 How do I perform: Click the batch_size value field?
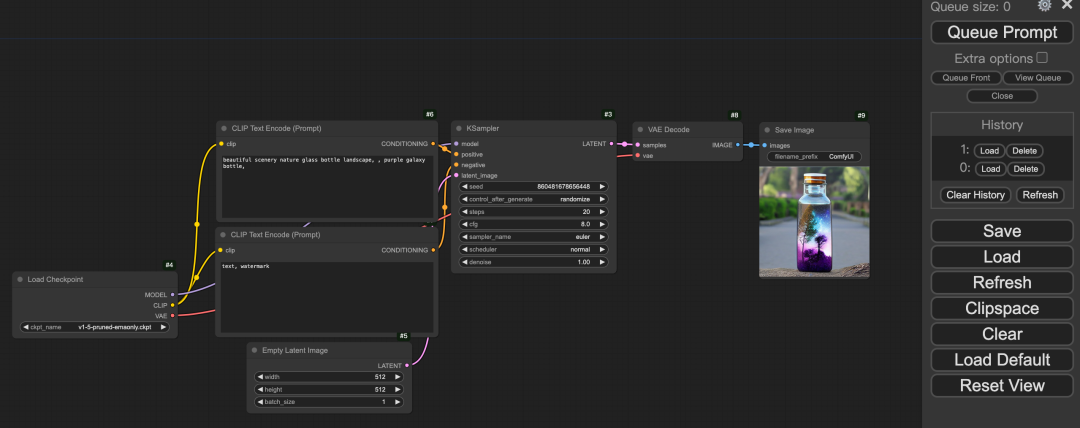point(329,402)
